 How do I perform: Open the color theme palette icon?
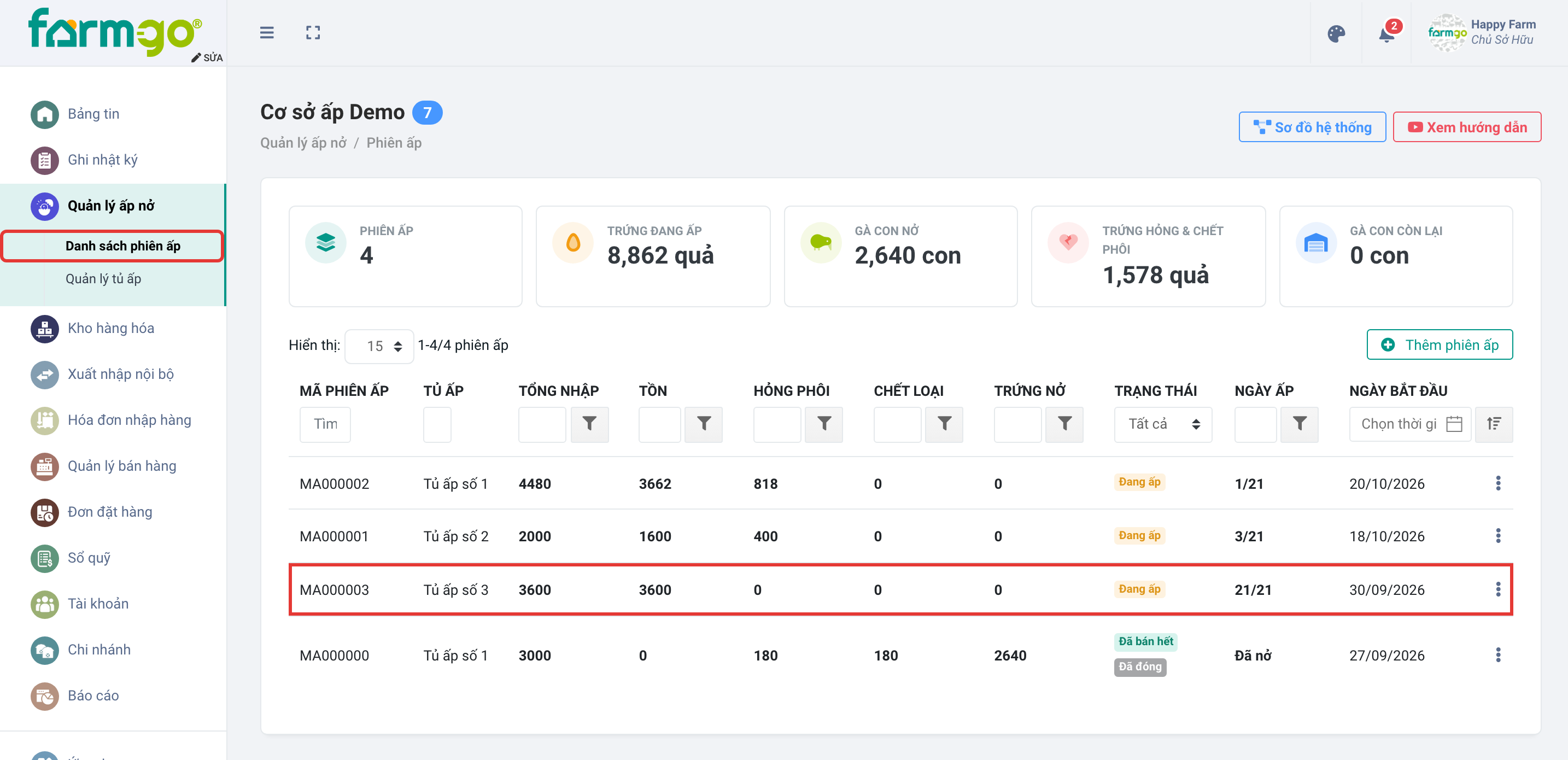click(1336, 33)
